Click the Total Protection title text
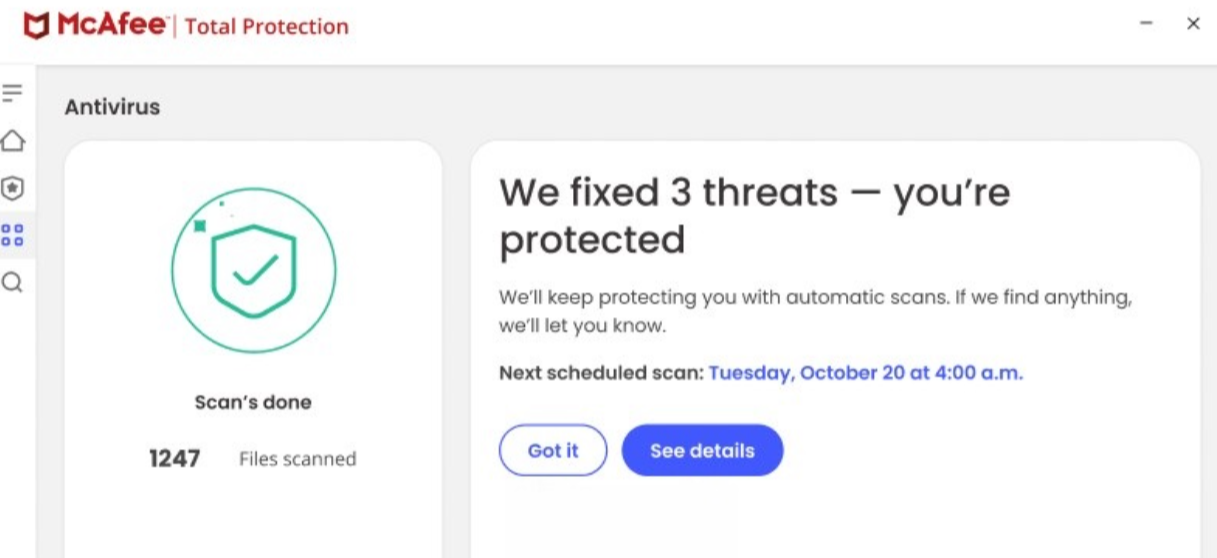 click(x=266, y=27)
